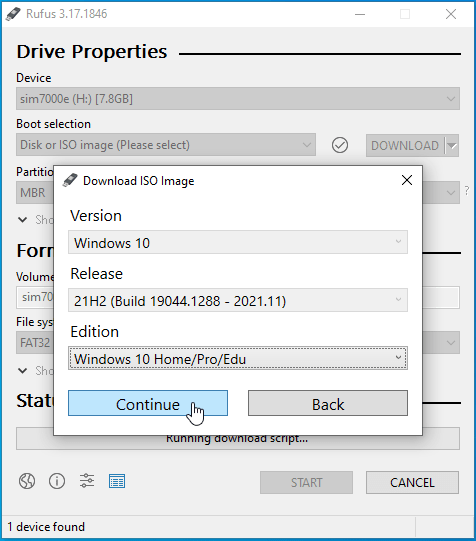
Task: Open the target system dropdown right of dialog
Action: [x=441, y=193]
